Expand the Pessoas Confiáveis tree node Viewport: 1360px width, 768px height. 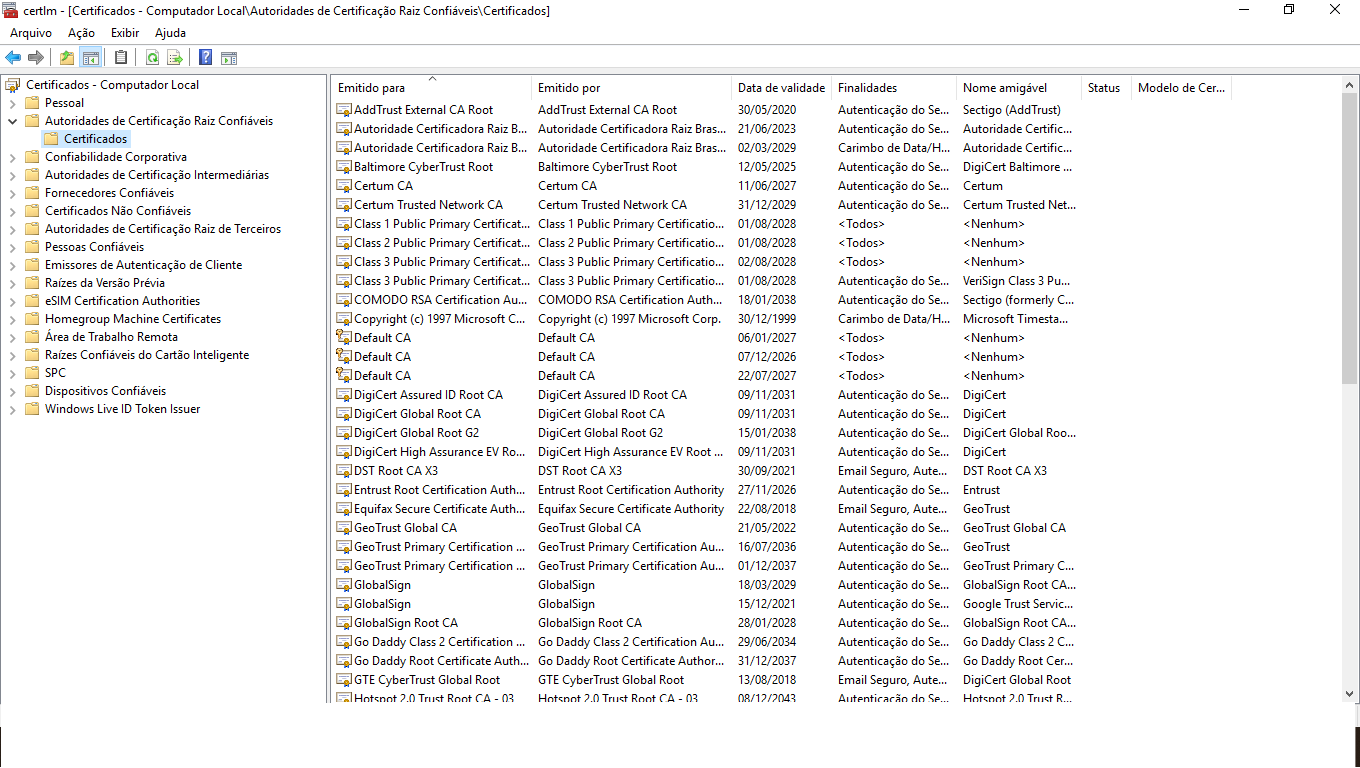click(12, 247)
